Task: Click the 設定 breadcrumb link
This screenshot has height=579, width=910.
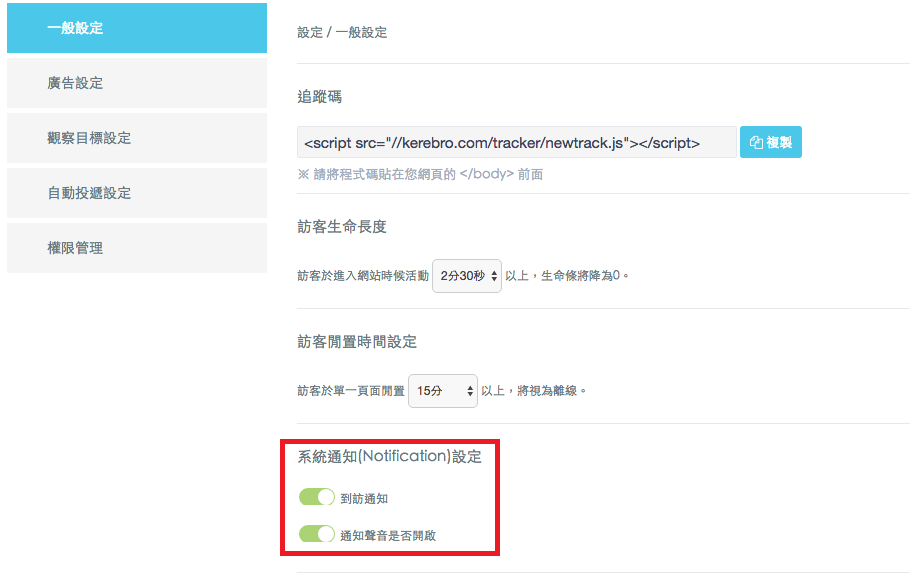Action: coord(310,33)
